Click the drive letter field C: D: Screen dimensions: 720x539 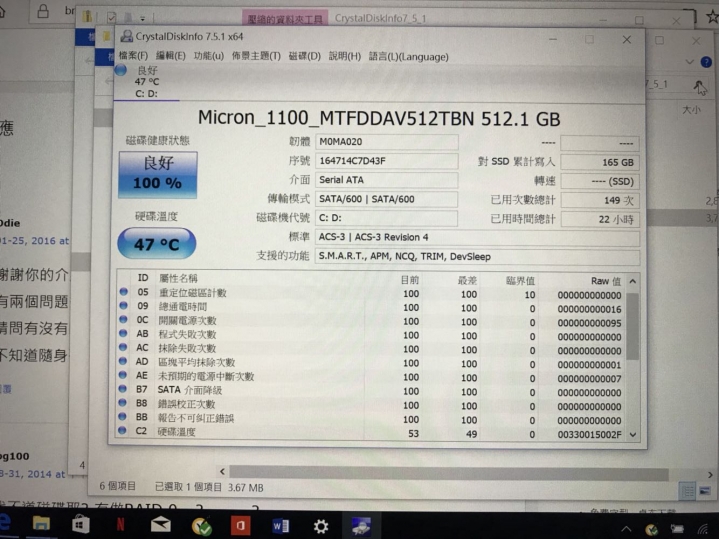pyautogui.click(x=386, y=218)
